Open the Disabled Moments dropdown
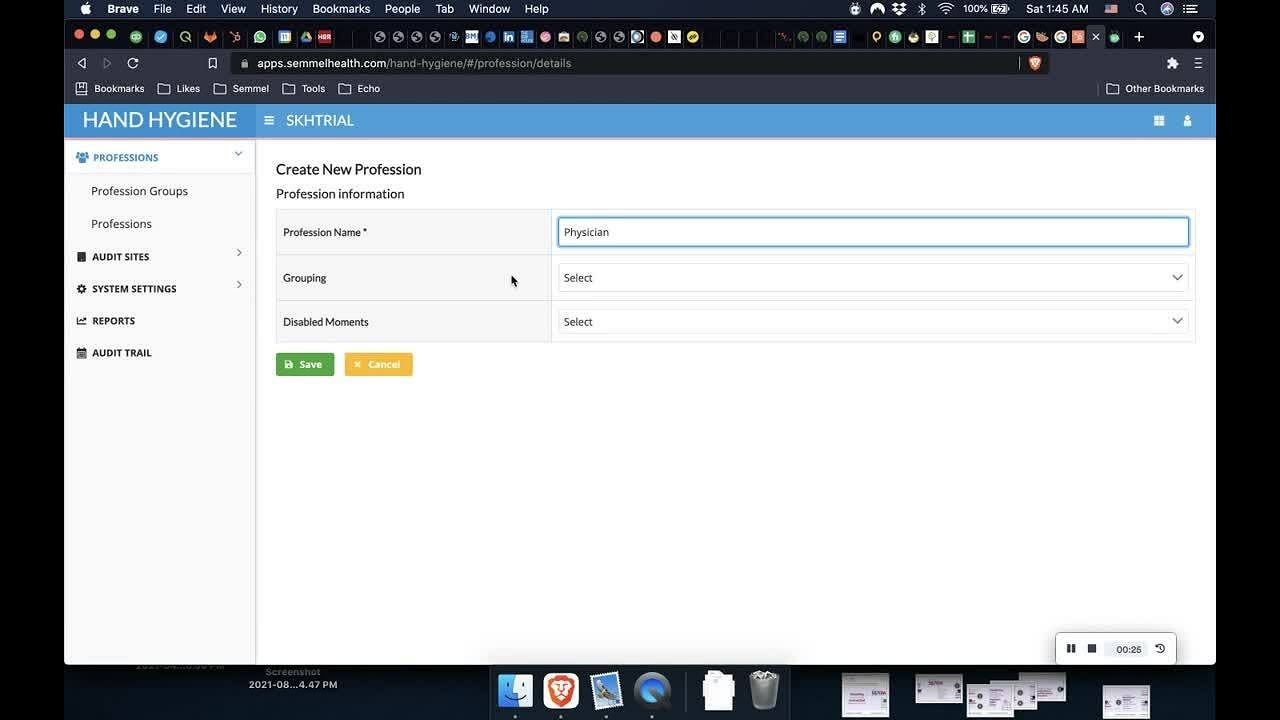The image size is (1280, 720). tap(873, 322)
